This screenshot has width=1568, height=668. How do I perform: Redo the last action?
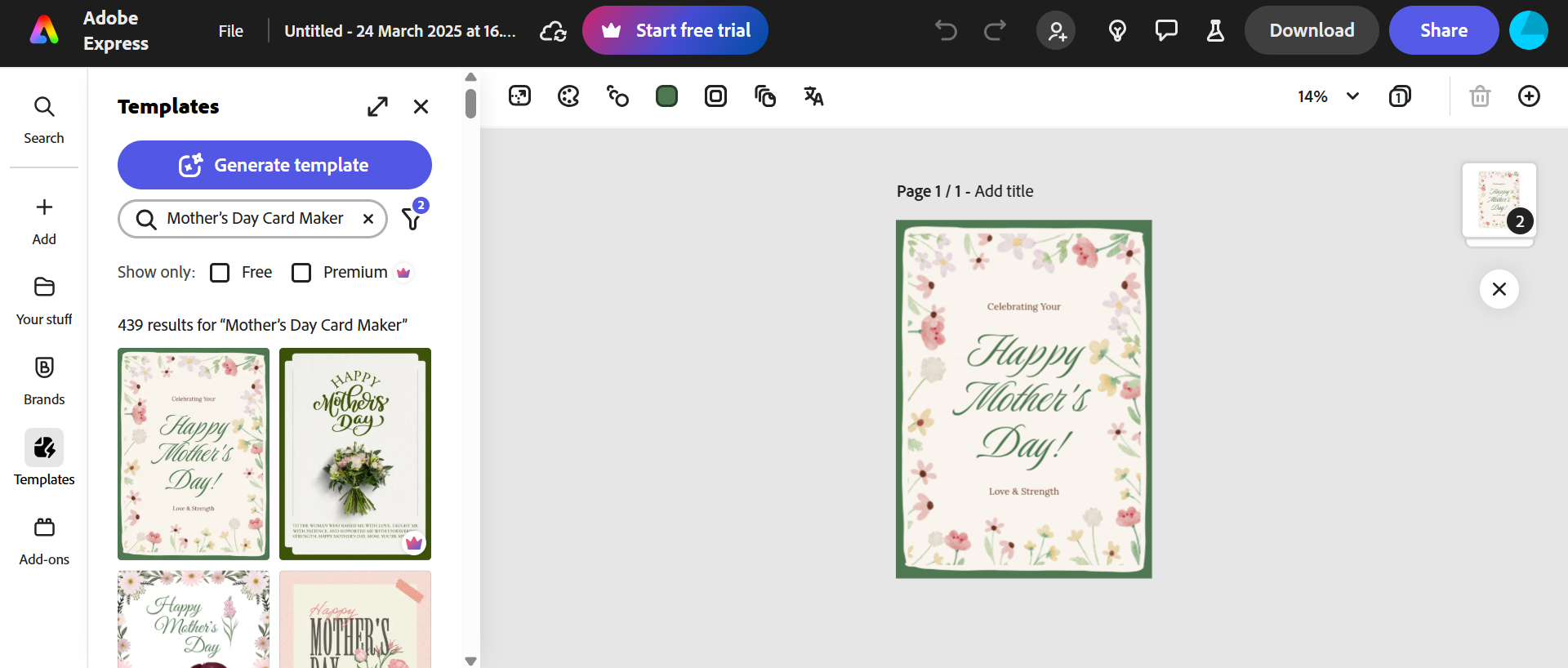tap(995, 31)
